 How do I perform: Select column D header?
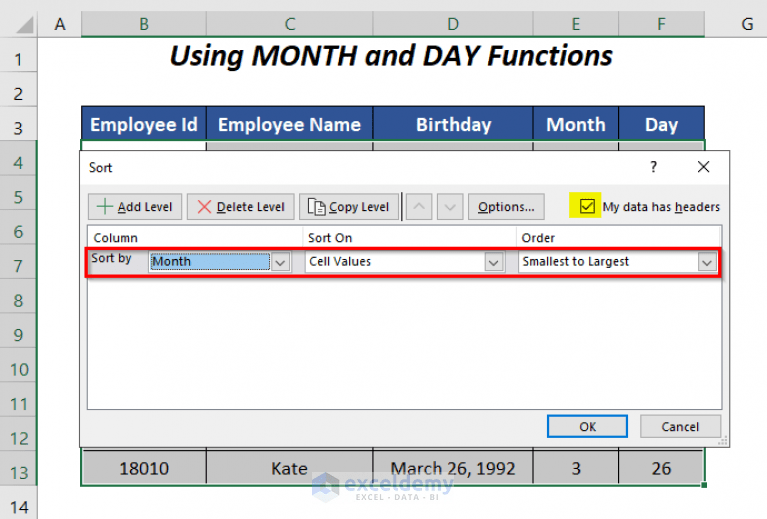pyautogui.click(x=453, y=24)
